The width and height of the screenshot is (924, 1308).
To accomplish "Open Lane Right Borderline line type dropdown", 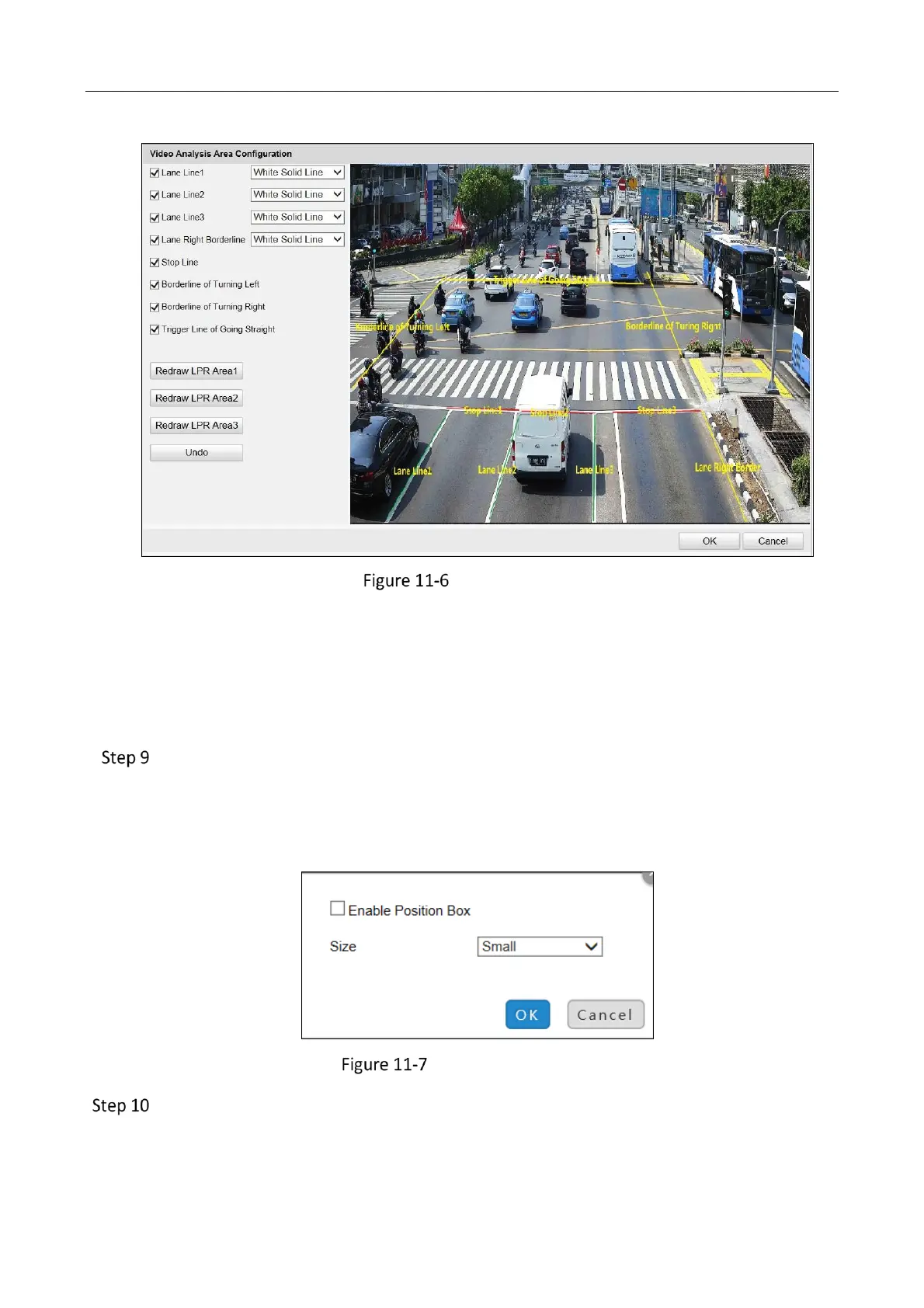I will click(297, 239).
